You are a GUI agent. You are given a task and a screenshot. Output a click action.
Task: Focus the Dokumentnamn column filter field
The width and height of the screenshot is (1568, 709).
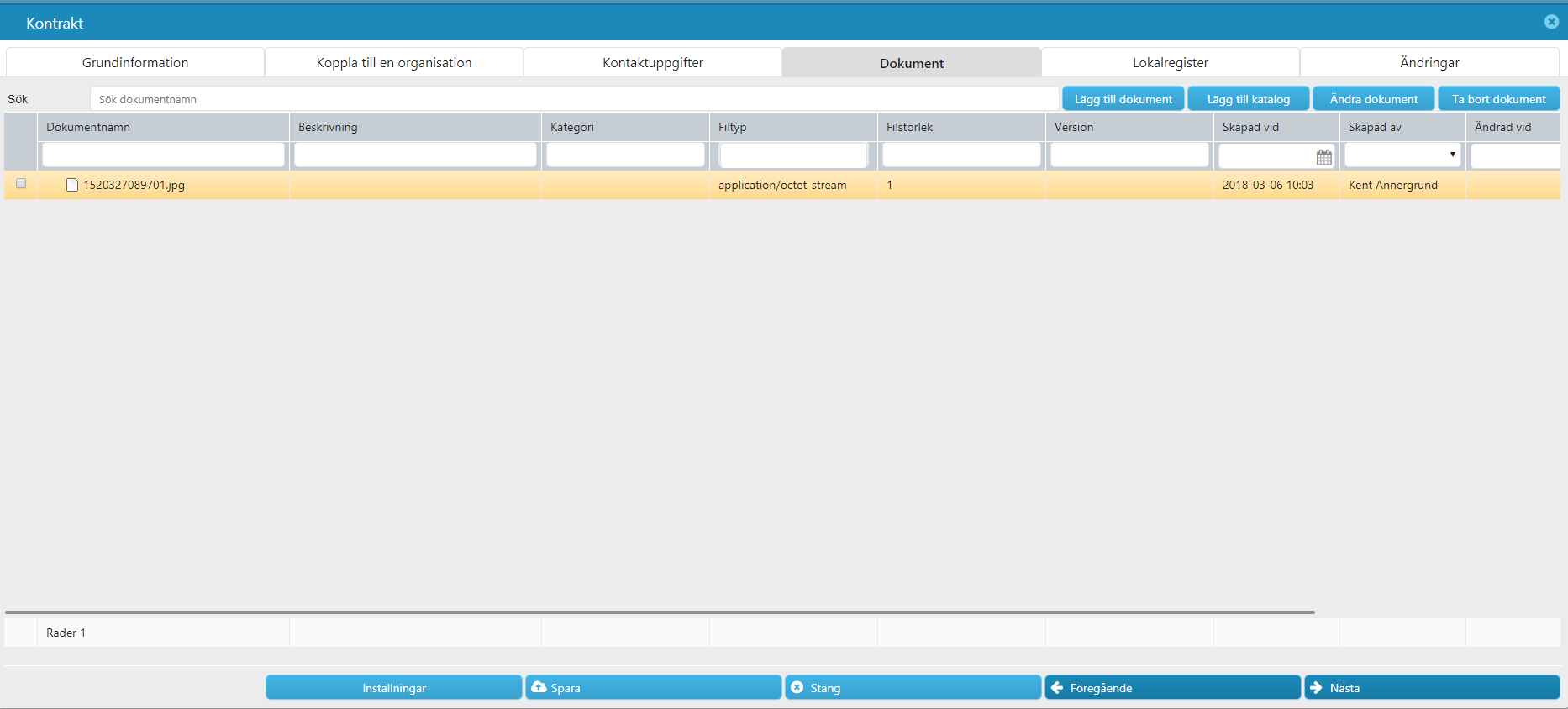(164, 155)
